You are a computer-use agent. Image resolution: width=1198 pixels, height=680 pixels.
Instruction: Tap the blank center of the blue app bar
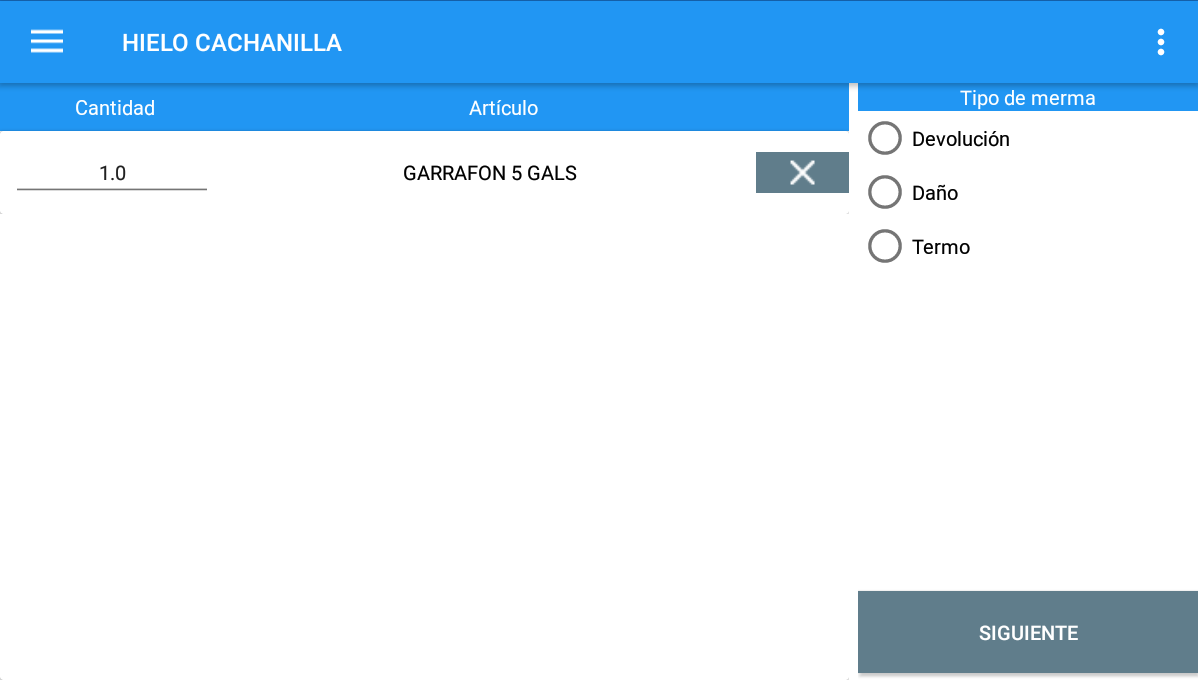pyautogui.click(x=700, y=42)
